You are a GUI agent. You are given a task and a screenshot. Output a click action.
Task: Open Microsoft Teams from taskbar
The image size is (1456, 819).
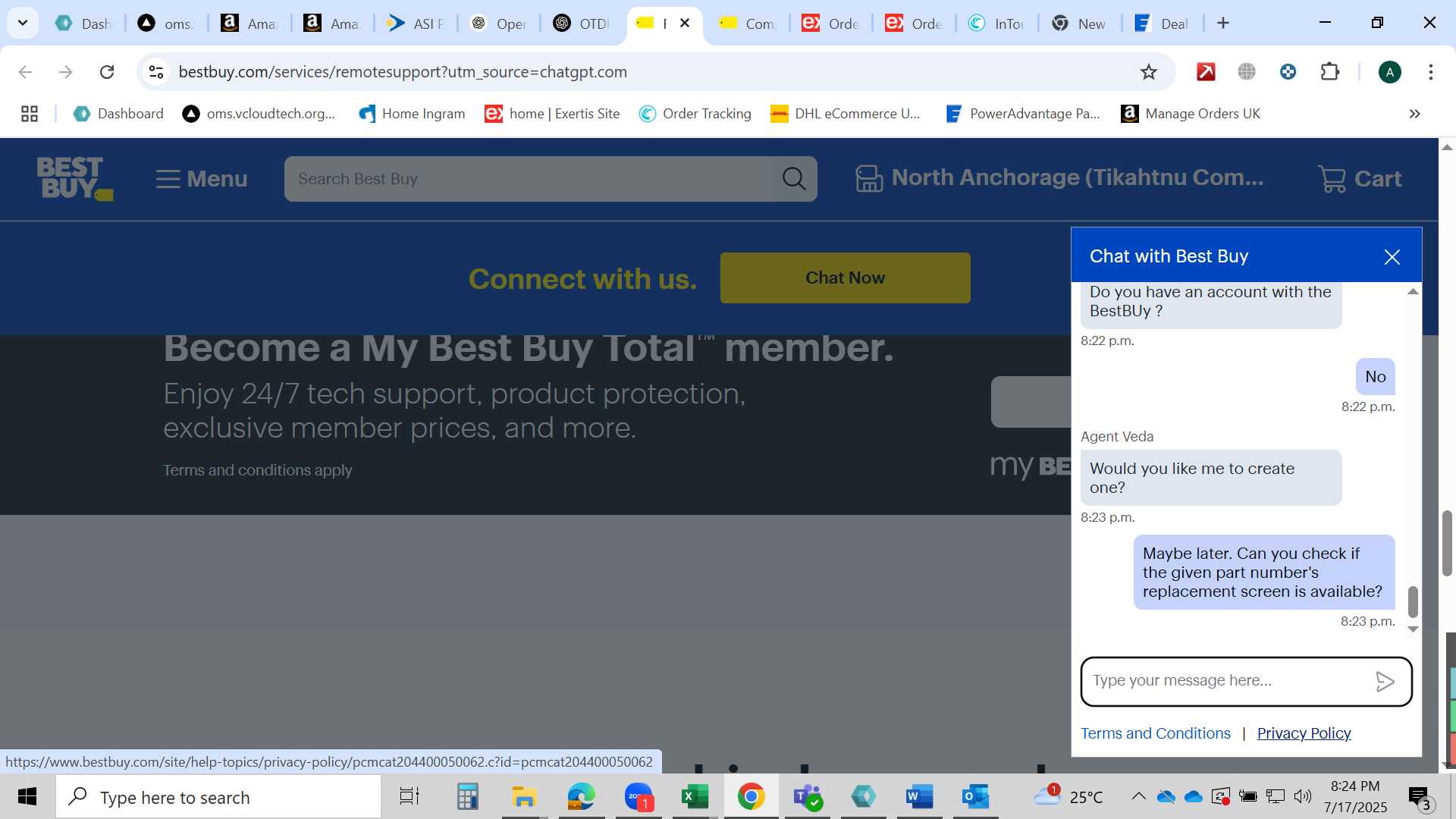(807, 797)
